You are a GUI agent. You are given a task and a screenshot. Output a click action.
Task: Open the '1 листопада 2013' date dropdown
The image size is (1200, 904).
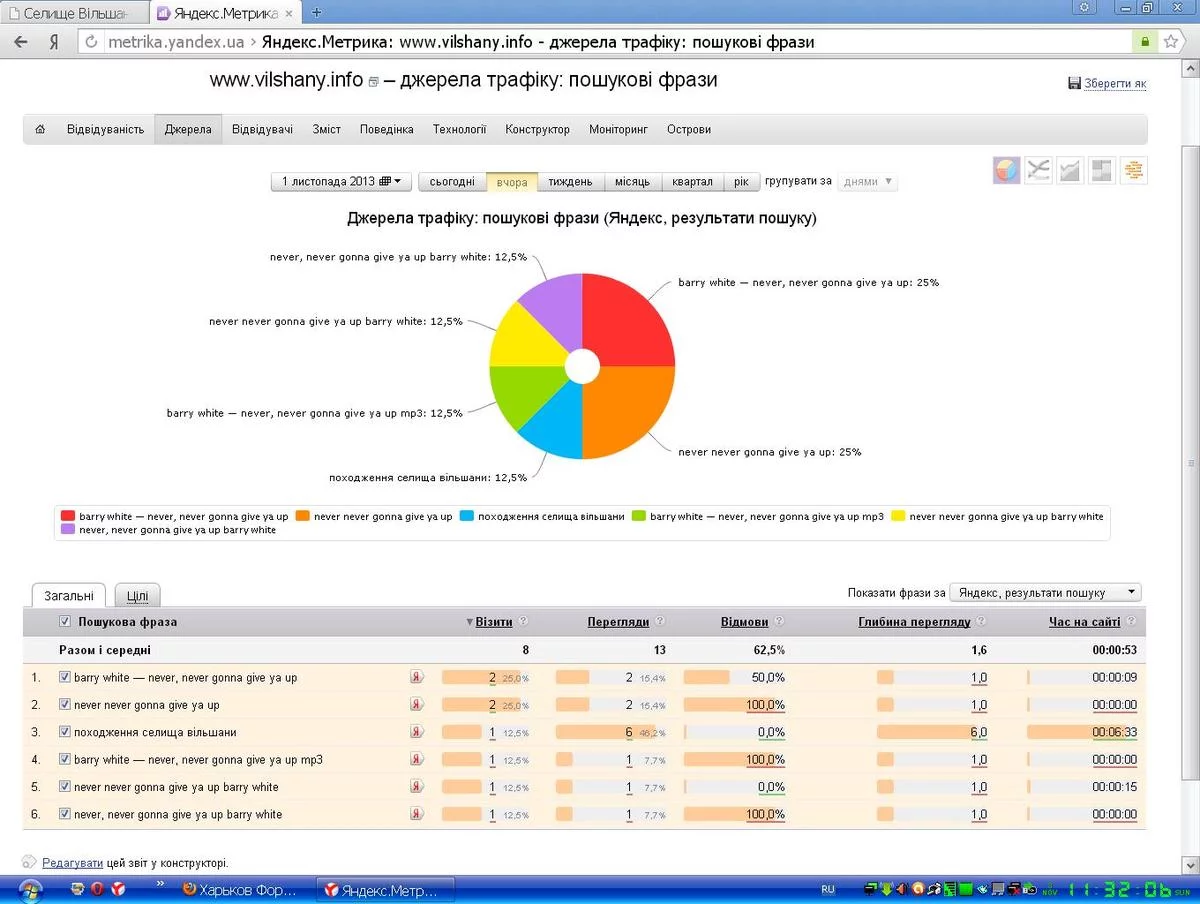coord(341,182)
